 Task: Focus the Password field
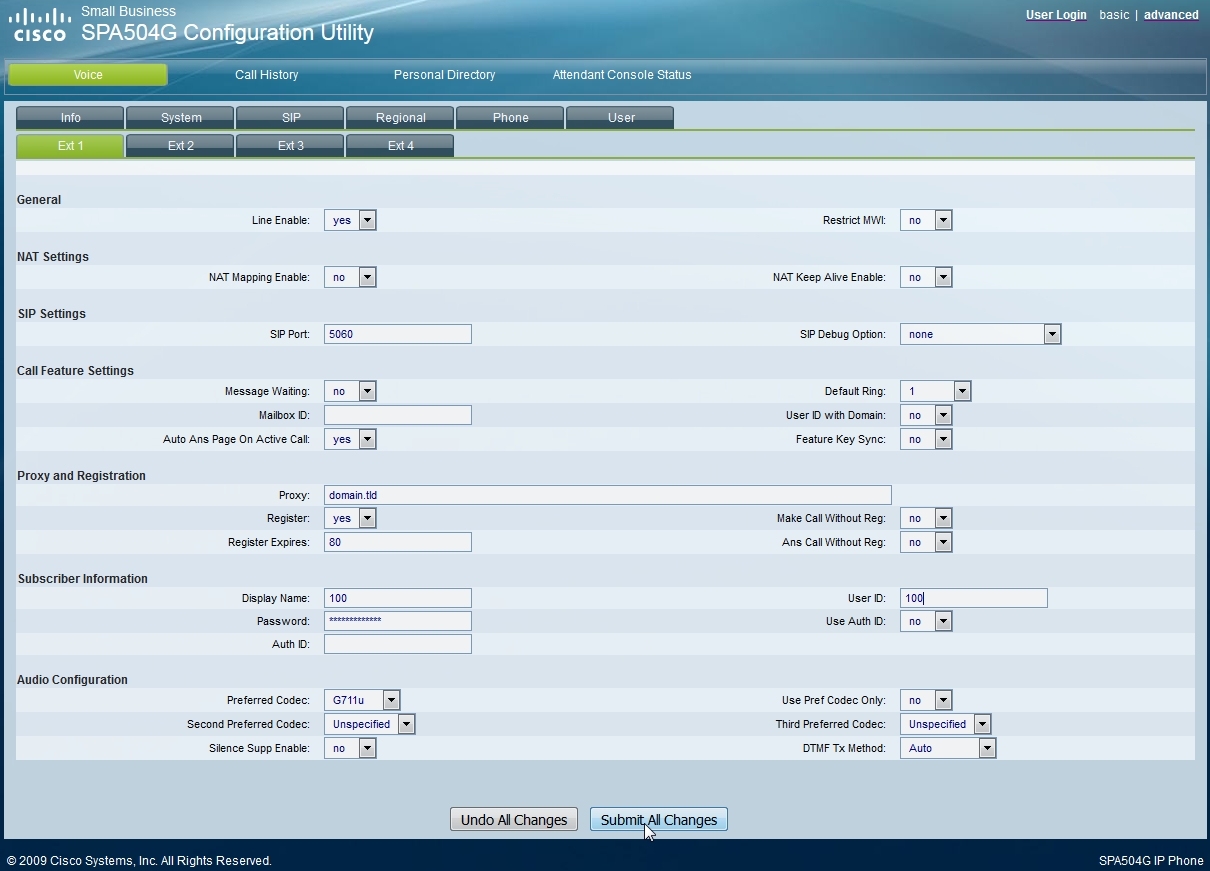pos(397,621)
